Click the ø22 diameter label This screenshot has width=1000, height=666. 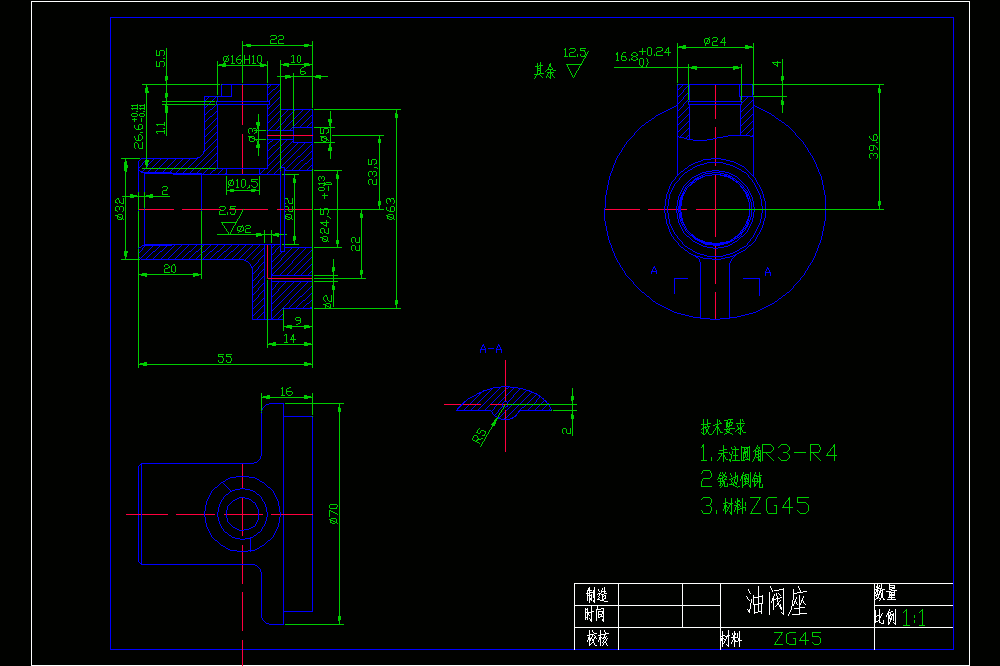tap(289, 209)
